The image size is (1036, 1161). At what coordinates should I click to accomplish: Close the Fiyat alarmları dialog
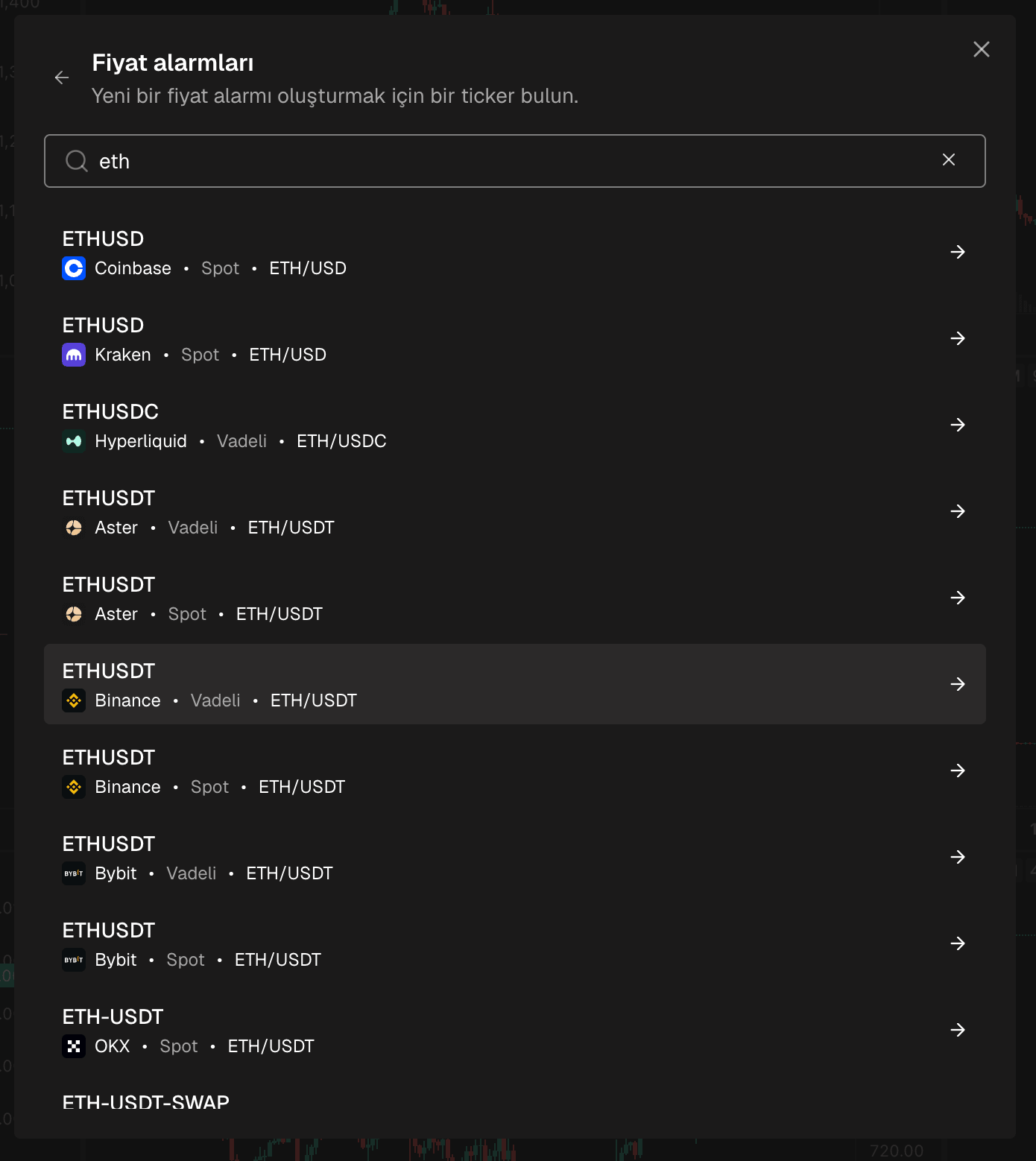(982, 49)
